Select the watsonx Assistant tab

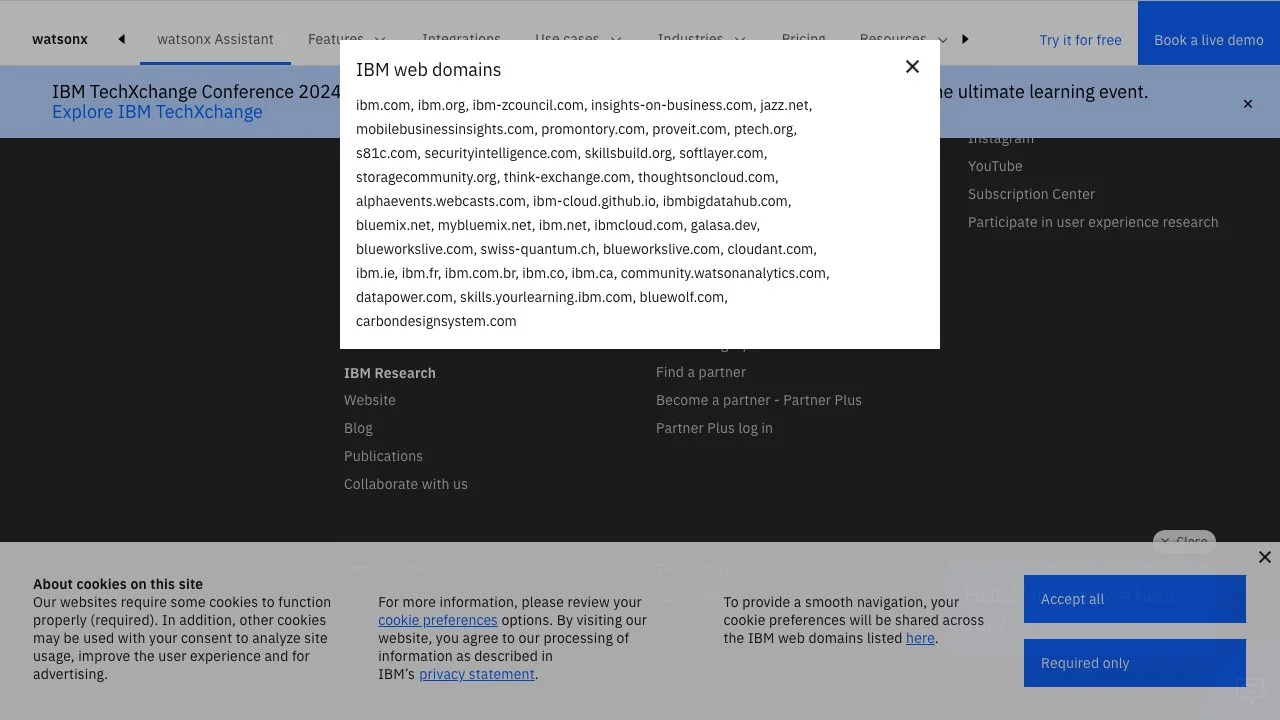point(215,40)
